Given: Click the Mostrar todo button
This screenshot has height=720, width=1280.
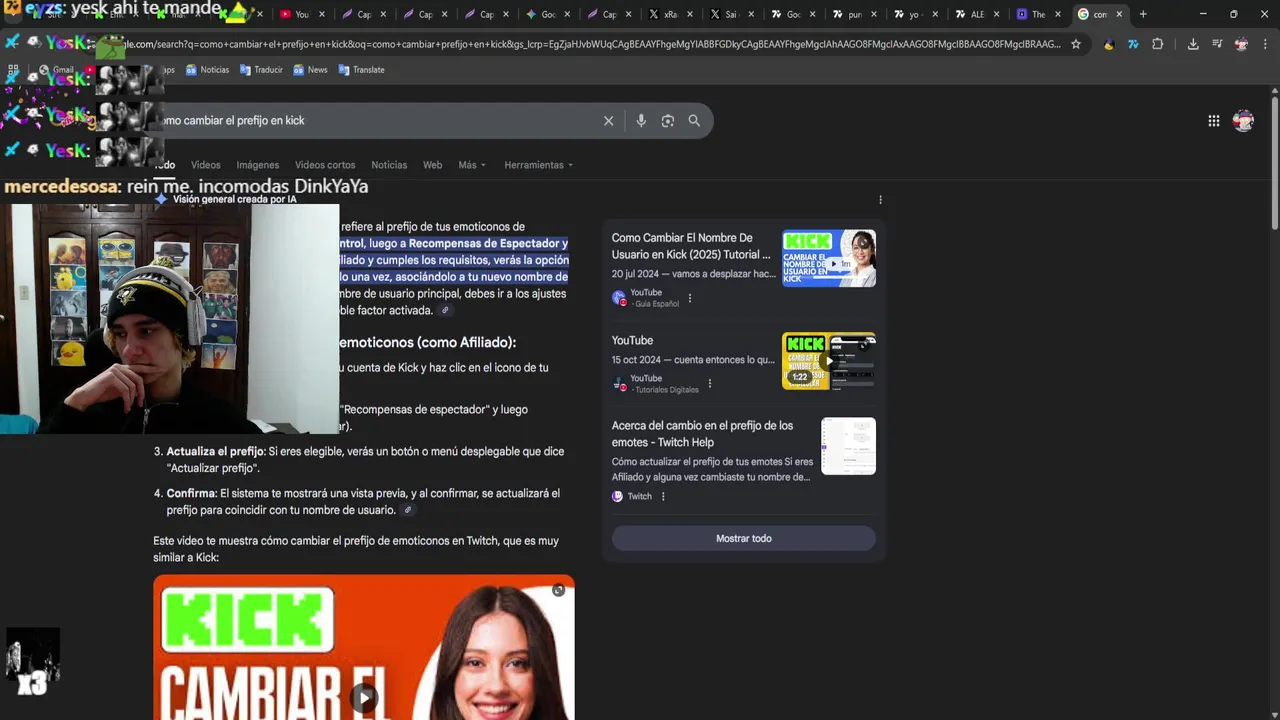Looking at the screenshot, I should tap(744, 539).
